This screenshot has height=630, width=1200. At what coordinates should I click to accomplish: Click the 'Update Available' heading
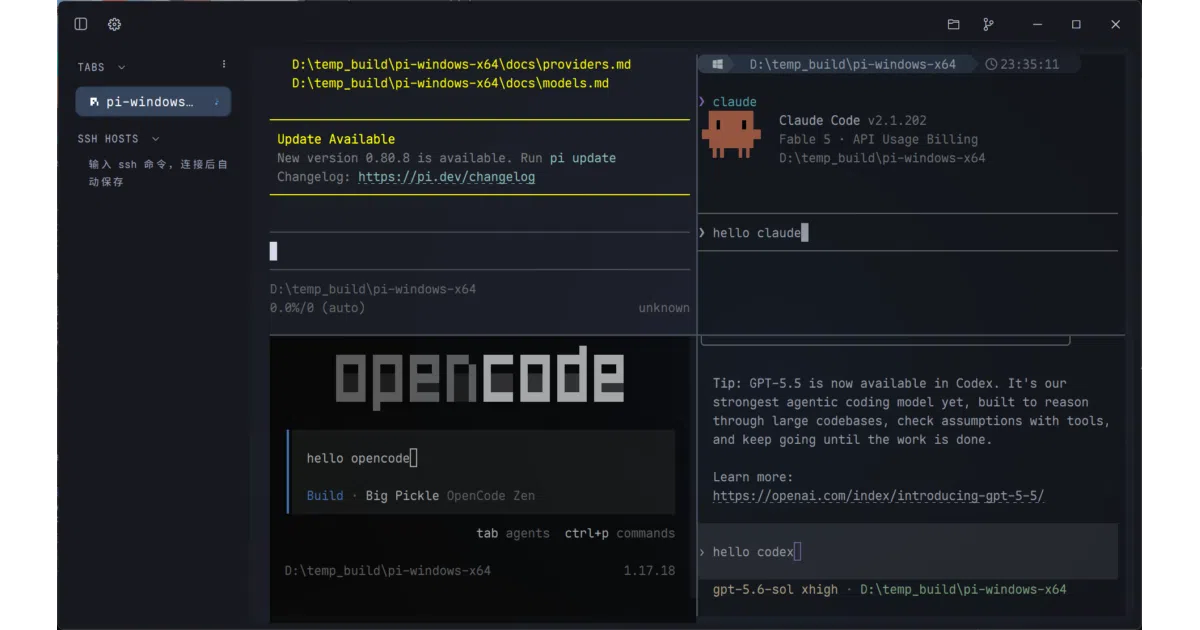[x=336, y=139]
